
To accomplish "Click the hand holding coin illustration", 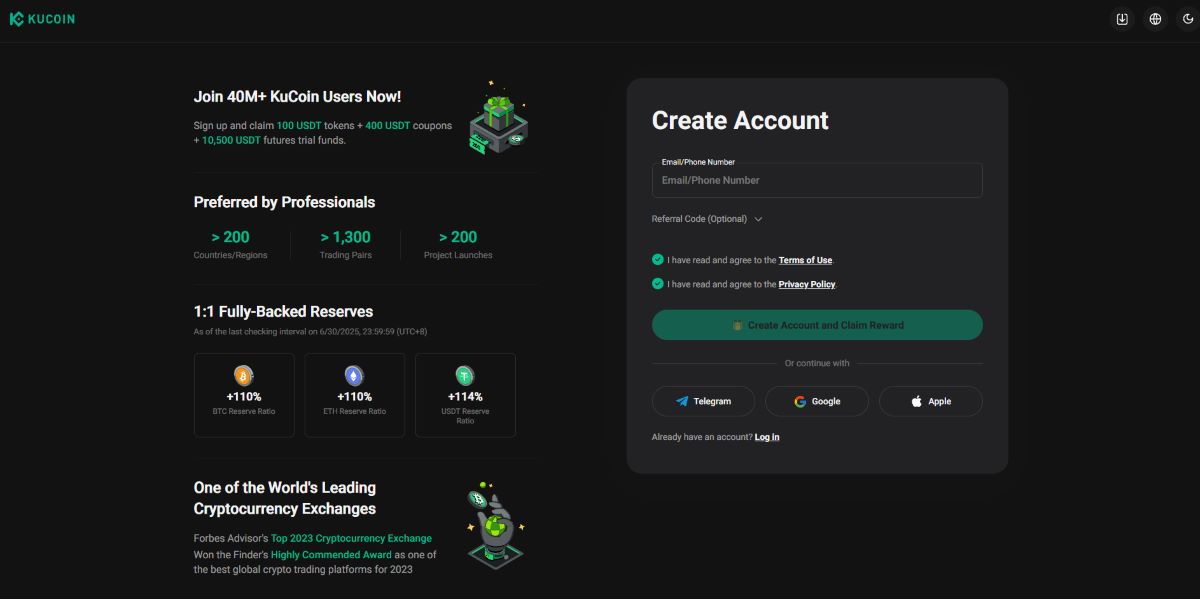I will pyautogui.click(x=495, y=526).
